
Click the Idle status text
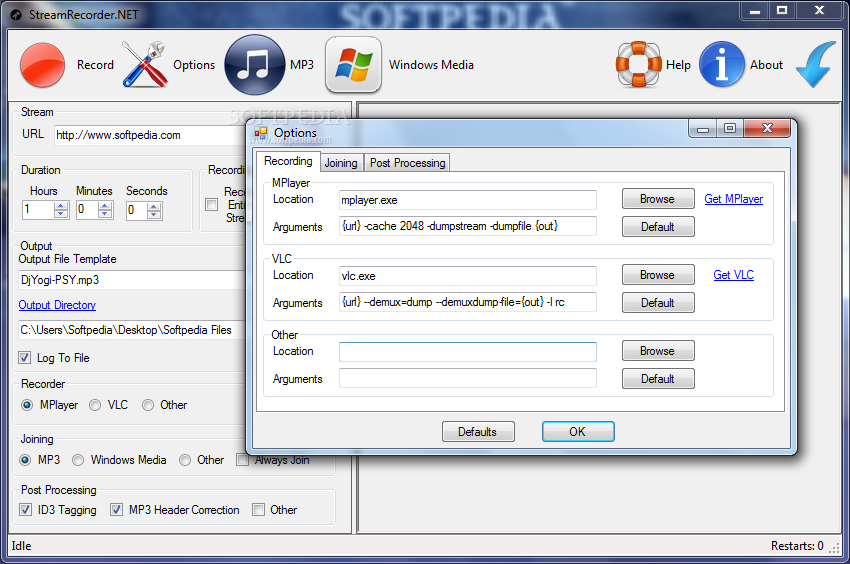tap(22, 546)
